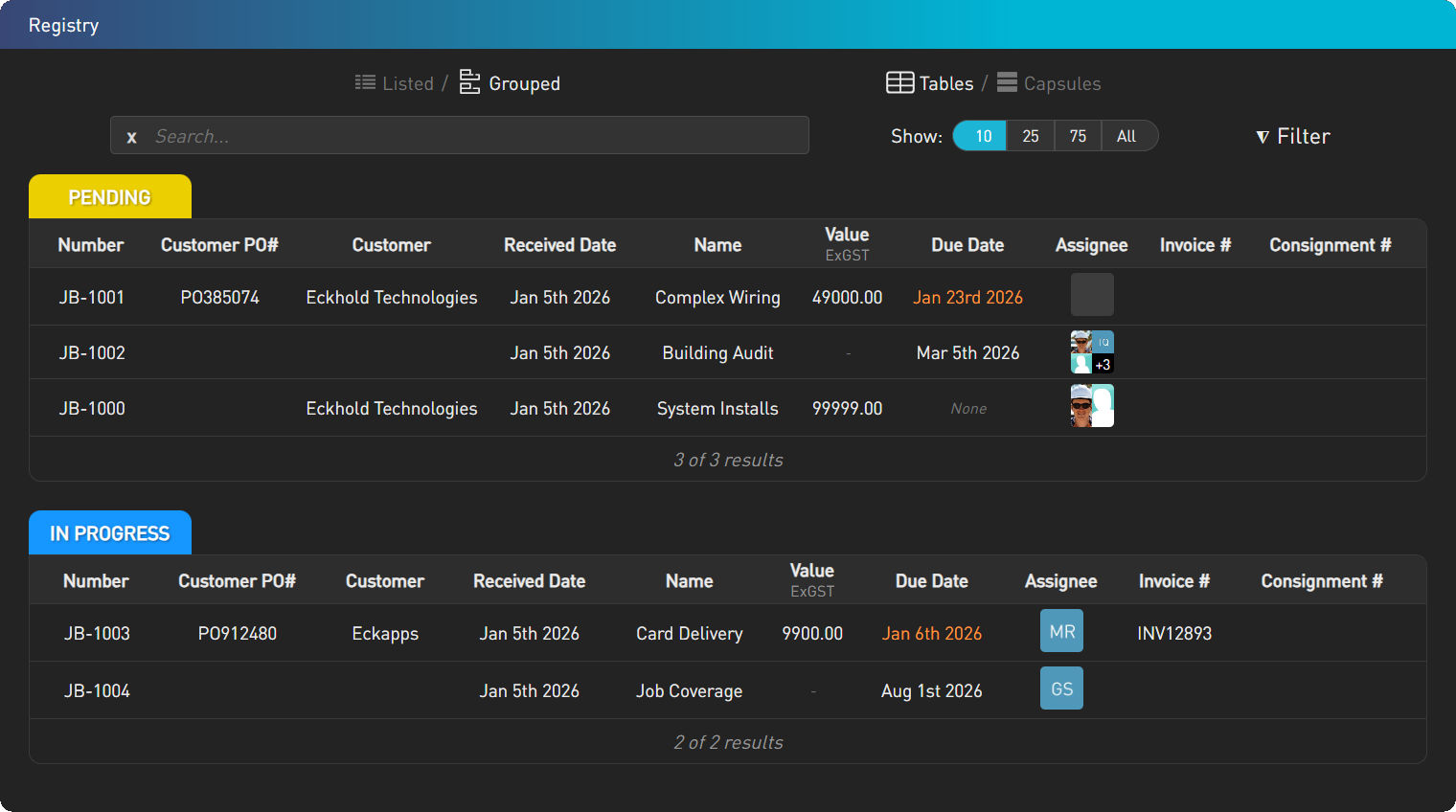
Task: Click the Grouped view icon
Action: pyautogui.click(x=469, y=82)
